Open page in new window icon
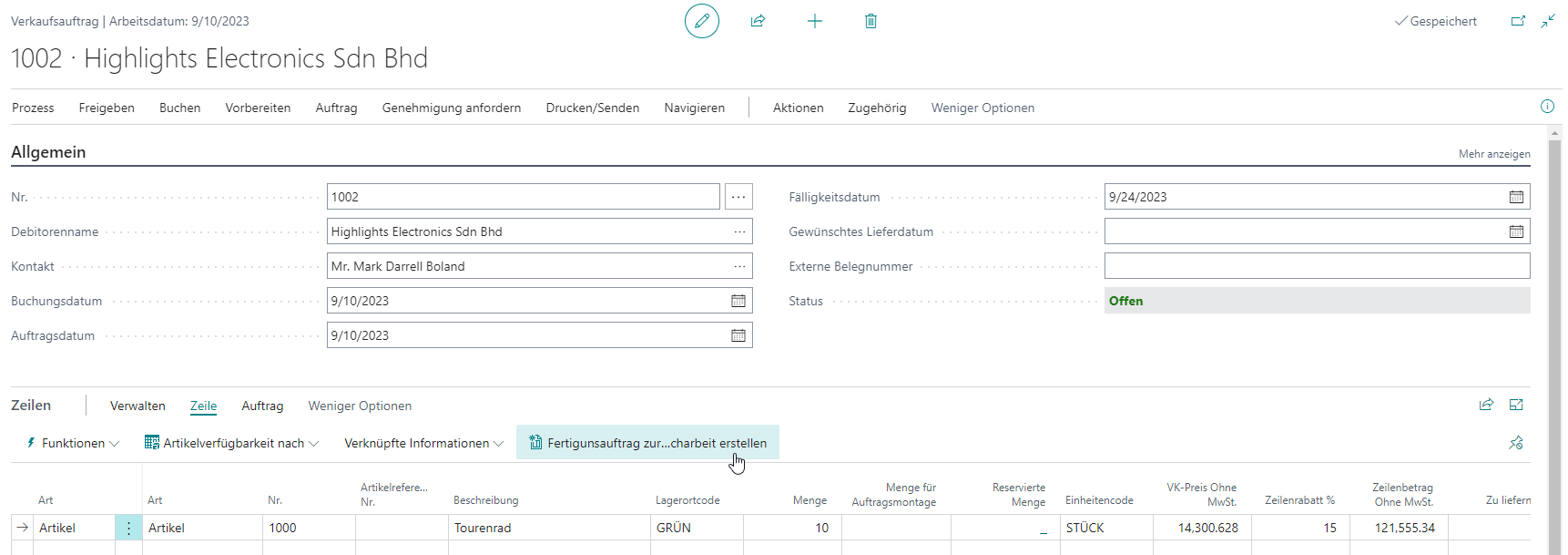Screen dimensions: 1568x555 click(x=1518, y=21)
